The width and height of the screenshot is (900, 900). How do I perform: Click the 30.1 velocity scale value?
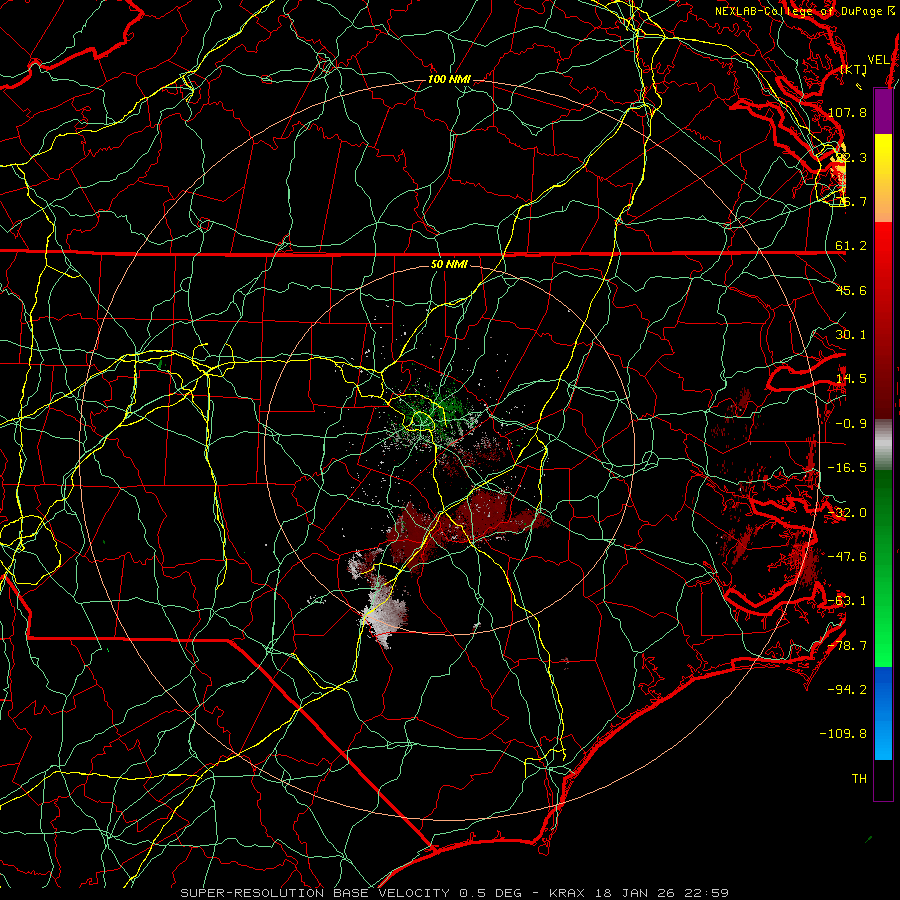tap(851, 335)
